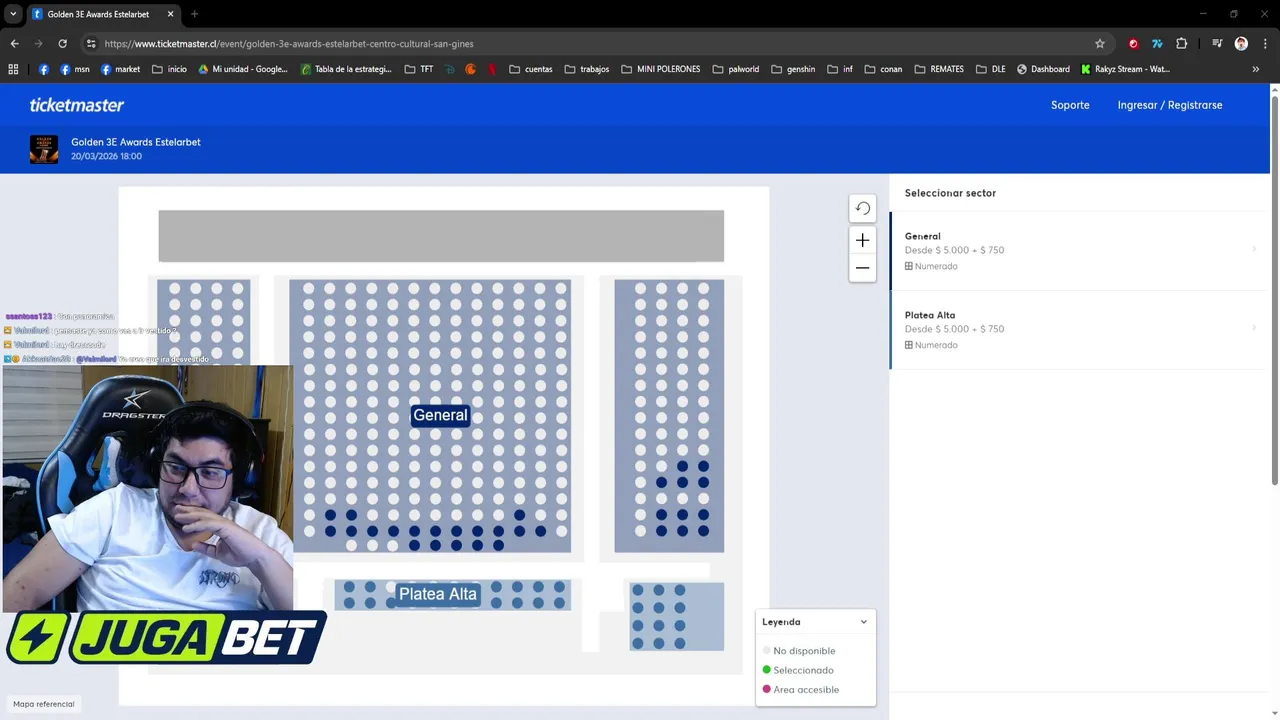This screenshot has width=1280, height=720.
Task: Expand the Platea Alta sector chevron
Action: (1254, 328)
